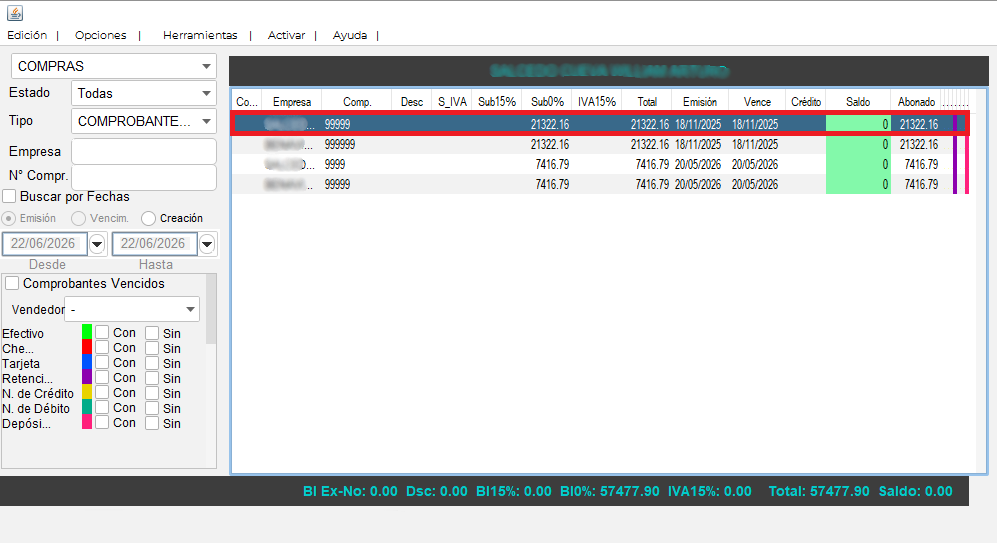Sort by the Sub0% column header
Image resolution: width=997 pixels, height=543 pixels.
tap(547, 102)
